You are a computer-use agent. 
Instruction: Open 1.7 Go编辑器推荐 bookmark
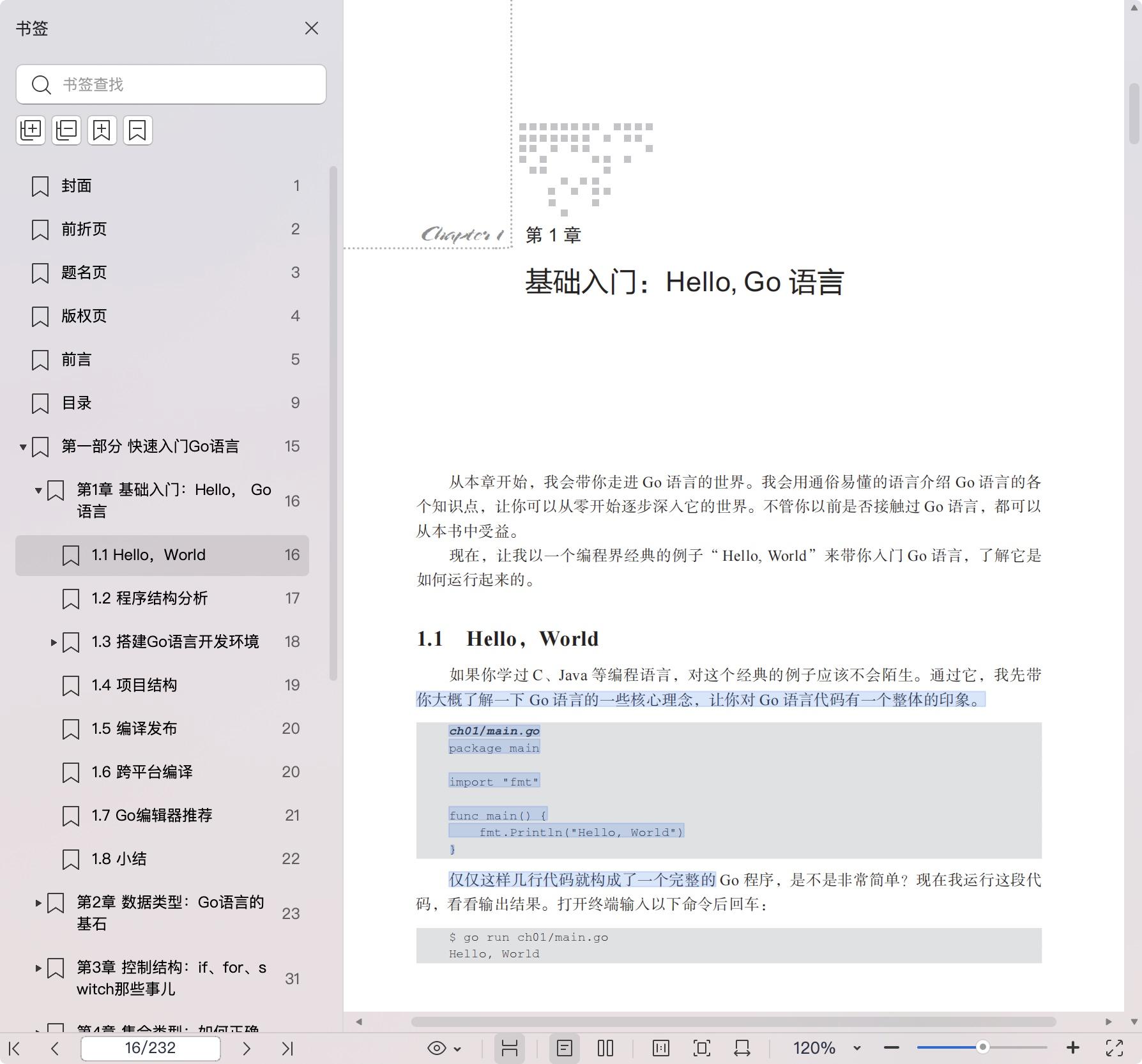tap(162, 816)
